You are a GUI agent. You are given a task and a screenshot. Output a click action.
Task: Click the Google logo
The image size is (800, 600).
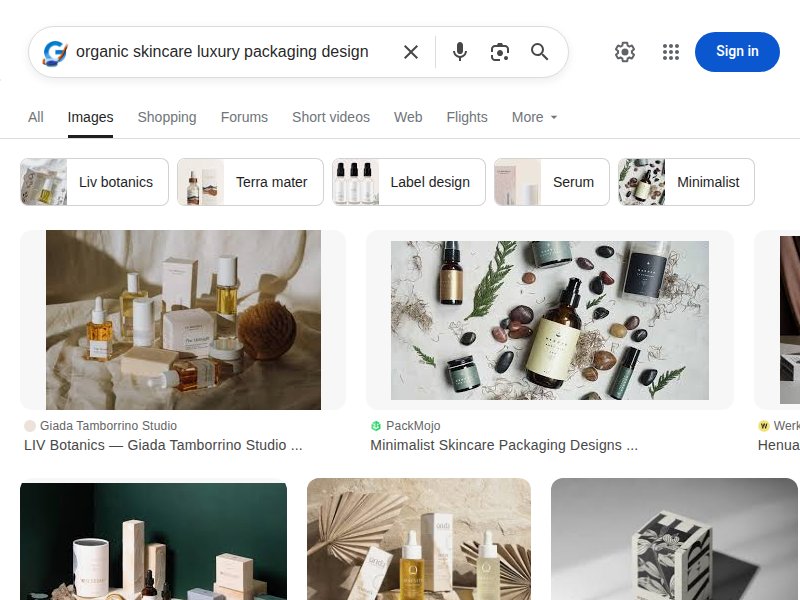(x=52, y=51)
